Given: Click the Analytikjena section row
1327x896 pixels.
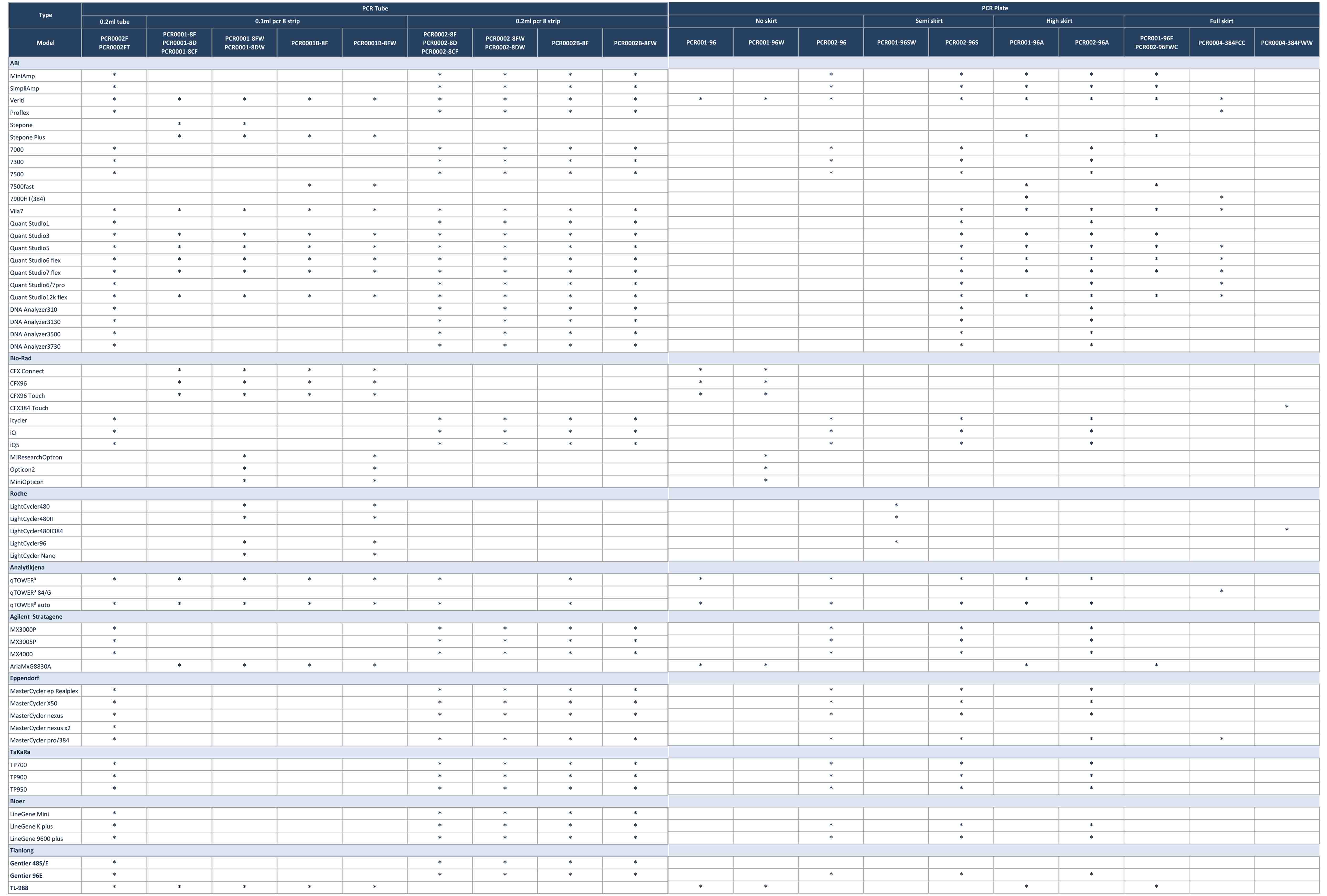Looking at the screenshot, I should point(664,567).
